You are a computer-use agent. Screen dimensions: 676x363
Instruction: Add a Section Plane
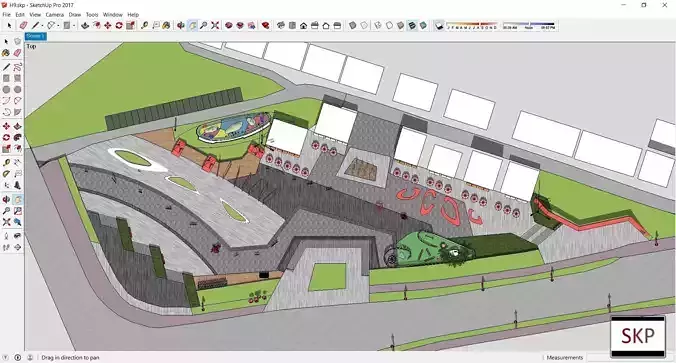pyautogui.click(x=17, y=247)
